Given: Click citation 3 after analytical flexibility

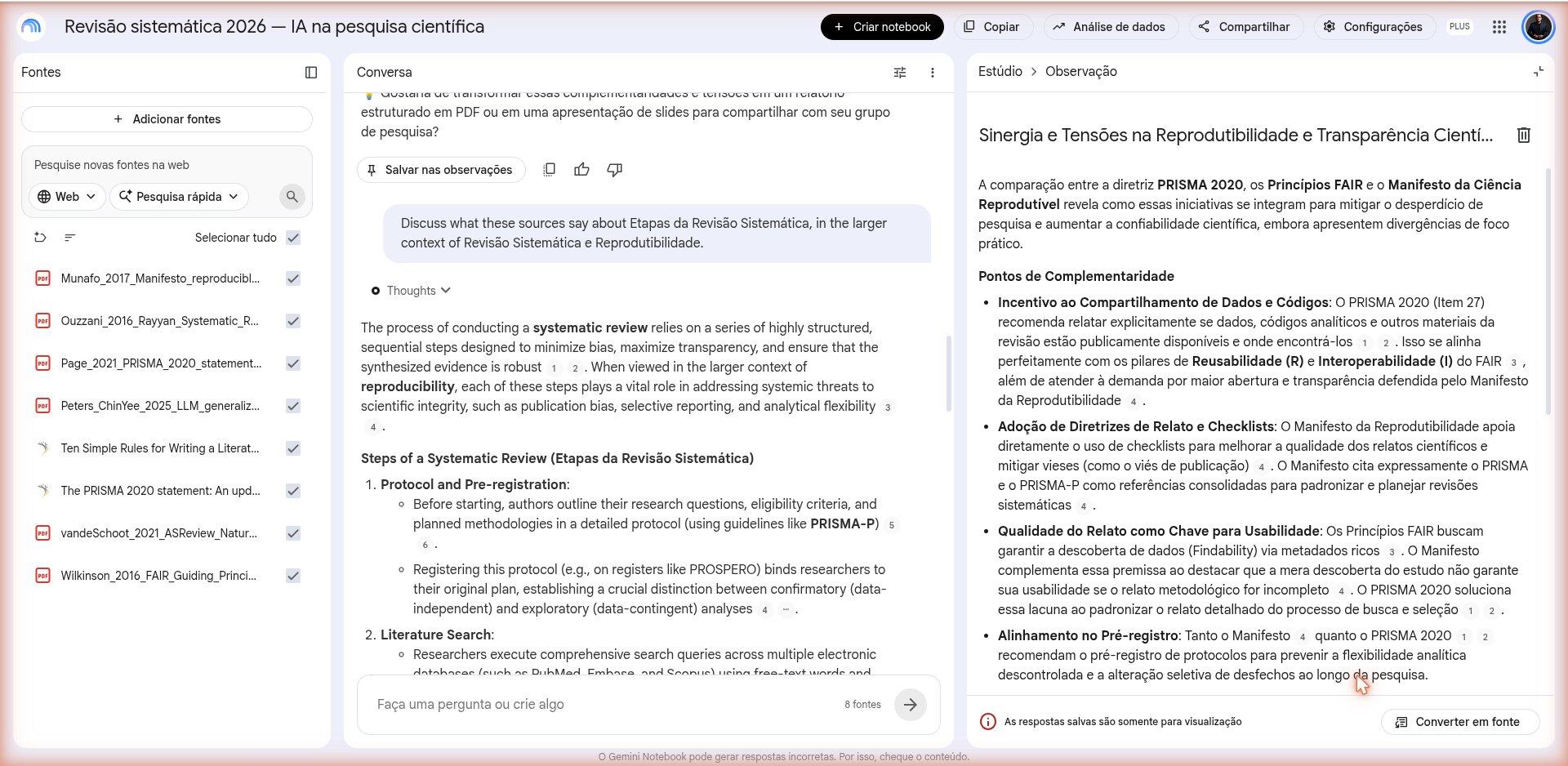Looking at the screenshot, I should pyautogui.click(x=888, y=407).
